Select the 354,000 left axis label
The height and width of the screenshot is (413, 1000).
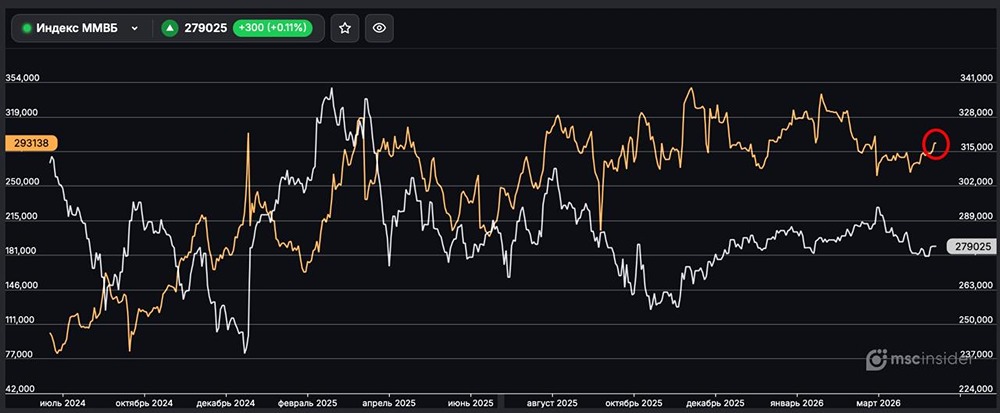(22, 78)
